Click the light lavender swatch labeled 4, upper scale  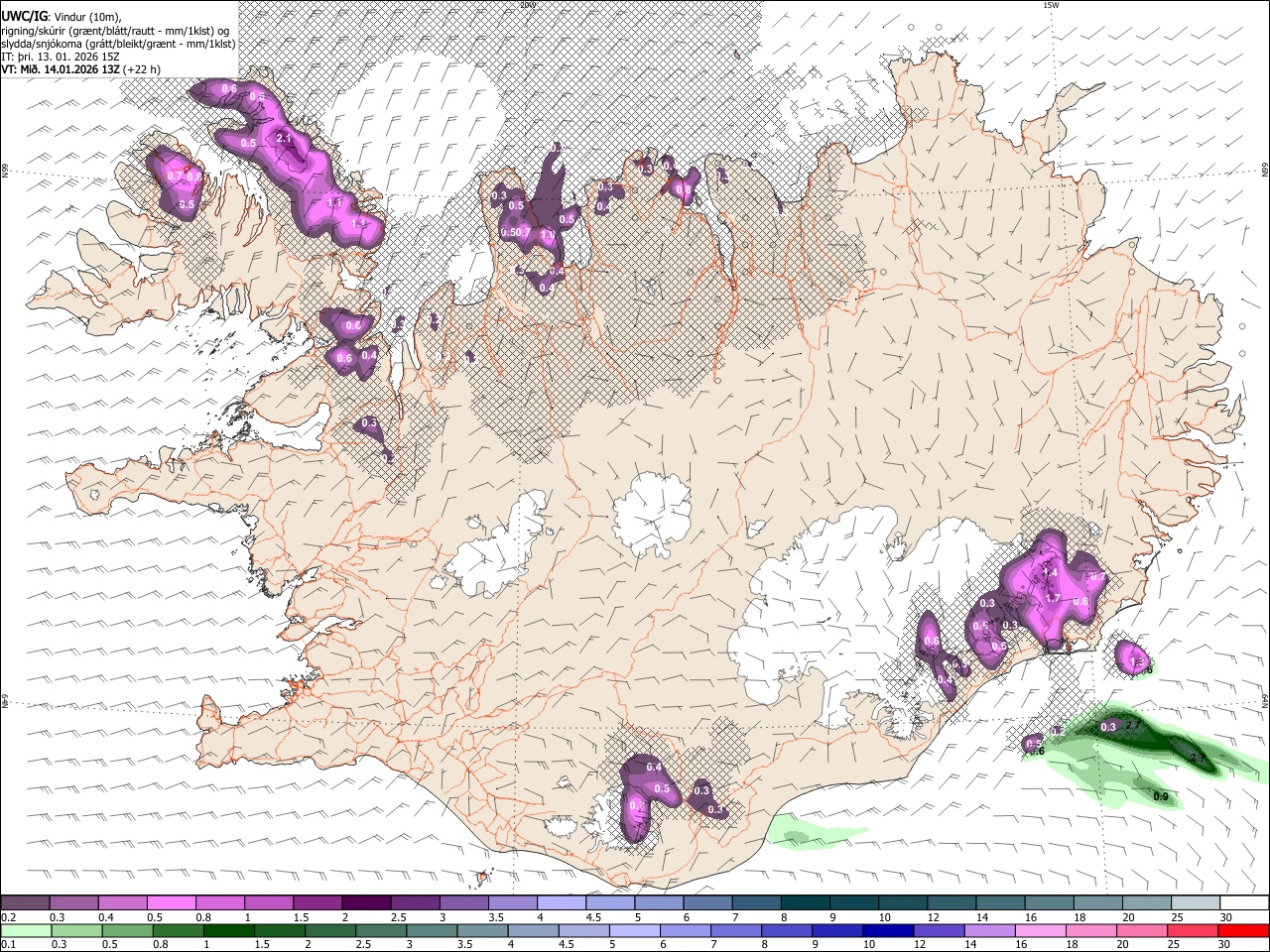tap(560, 902)
